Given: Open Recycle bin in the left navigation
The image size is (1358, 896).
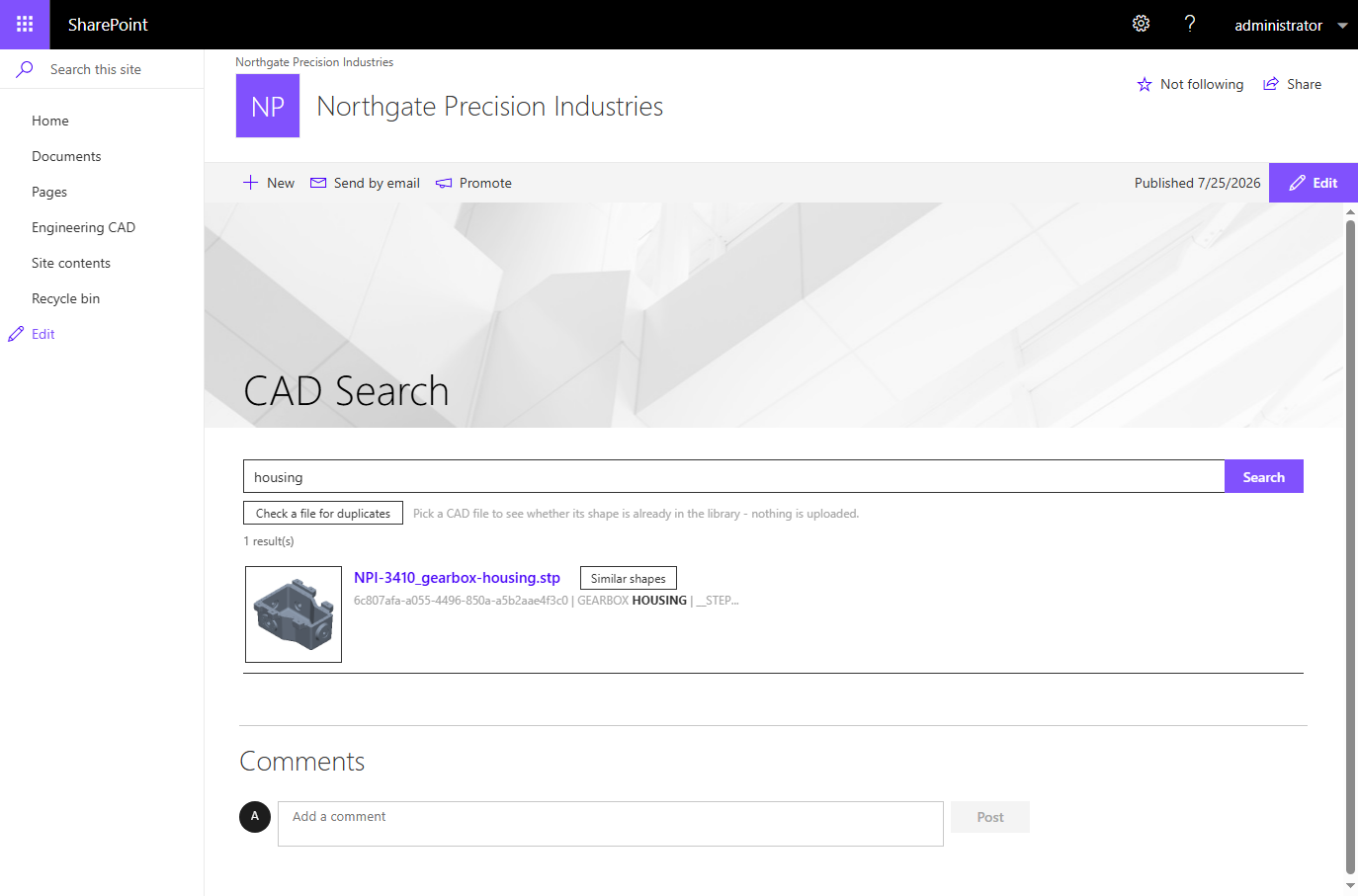Looking at the screenshot, I should coord(65,298).
